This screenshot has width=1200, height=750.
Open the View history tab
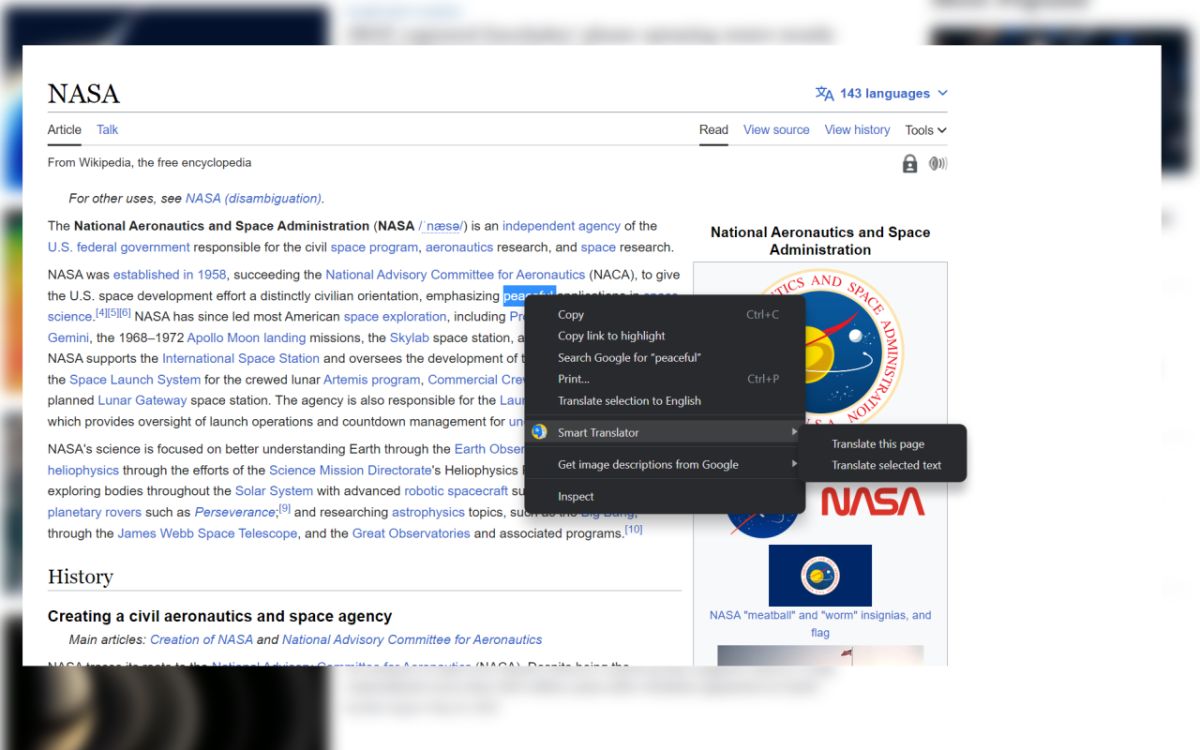[857, 130]
